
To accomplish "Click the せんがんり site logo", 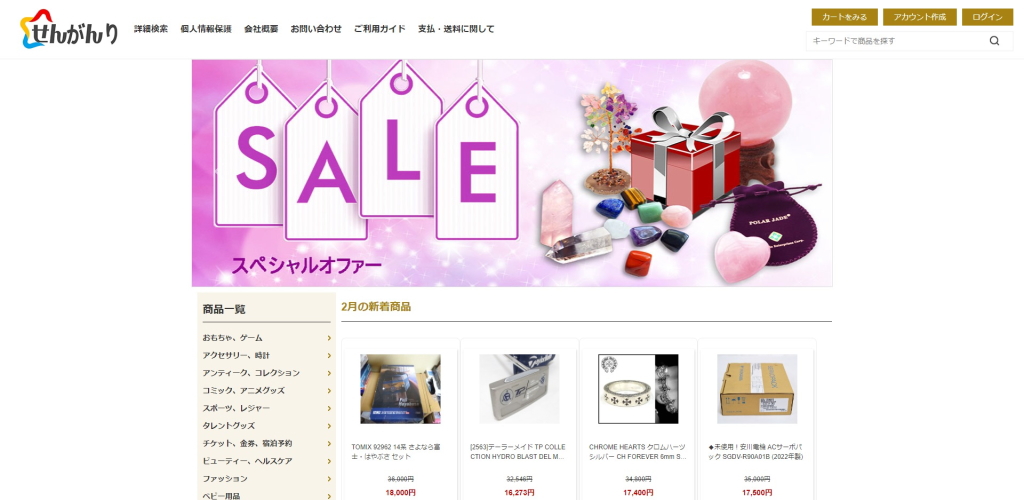I will click(x=69, y=29).
